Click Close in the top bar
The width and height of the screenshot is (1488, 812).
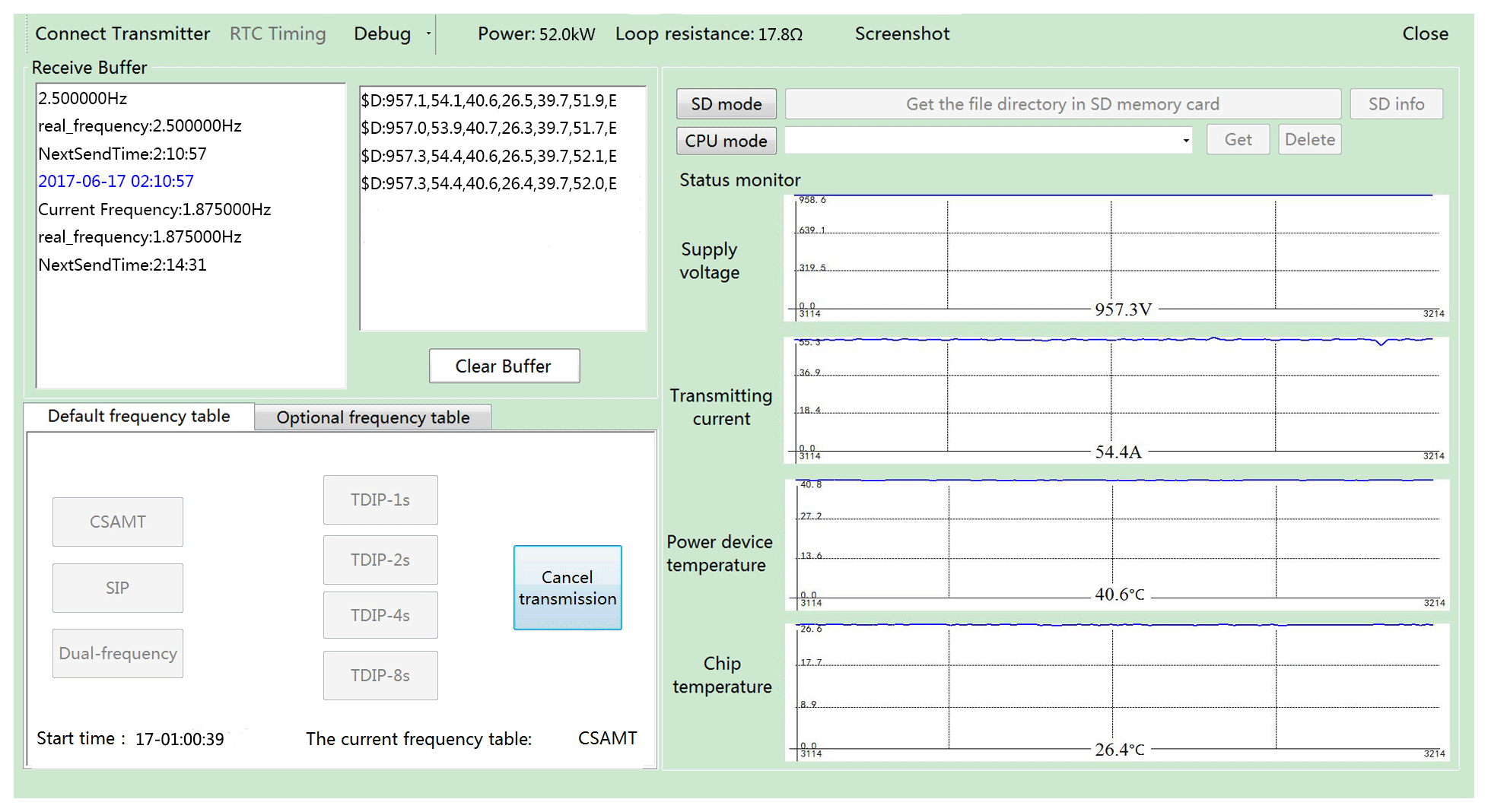1424,34
